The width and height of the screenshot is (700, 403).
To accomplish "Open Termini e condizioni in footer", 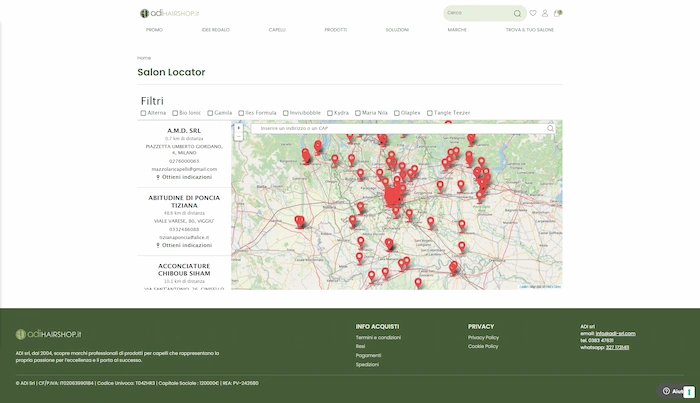I will [x=378, y=338].
